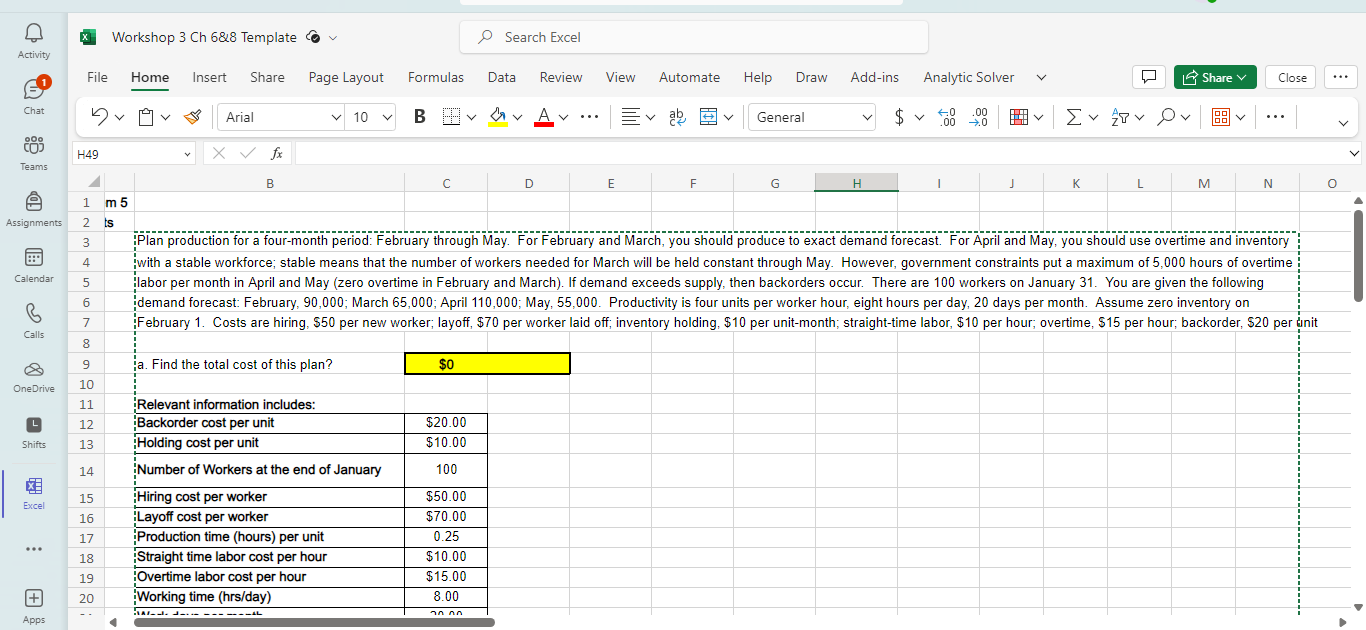
Task: Expand fill color dropdown arrow
Action: click(x=517, y=118)
